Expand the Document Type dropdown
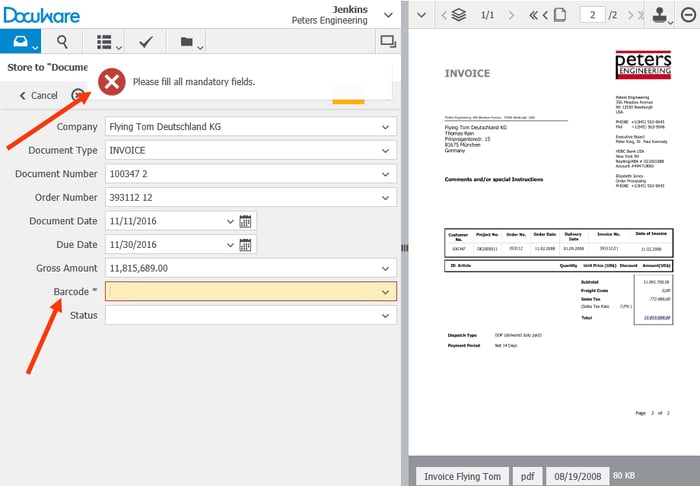Image resolution: width=700 pixels, height=486 pixels. point(385,151)
